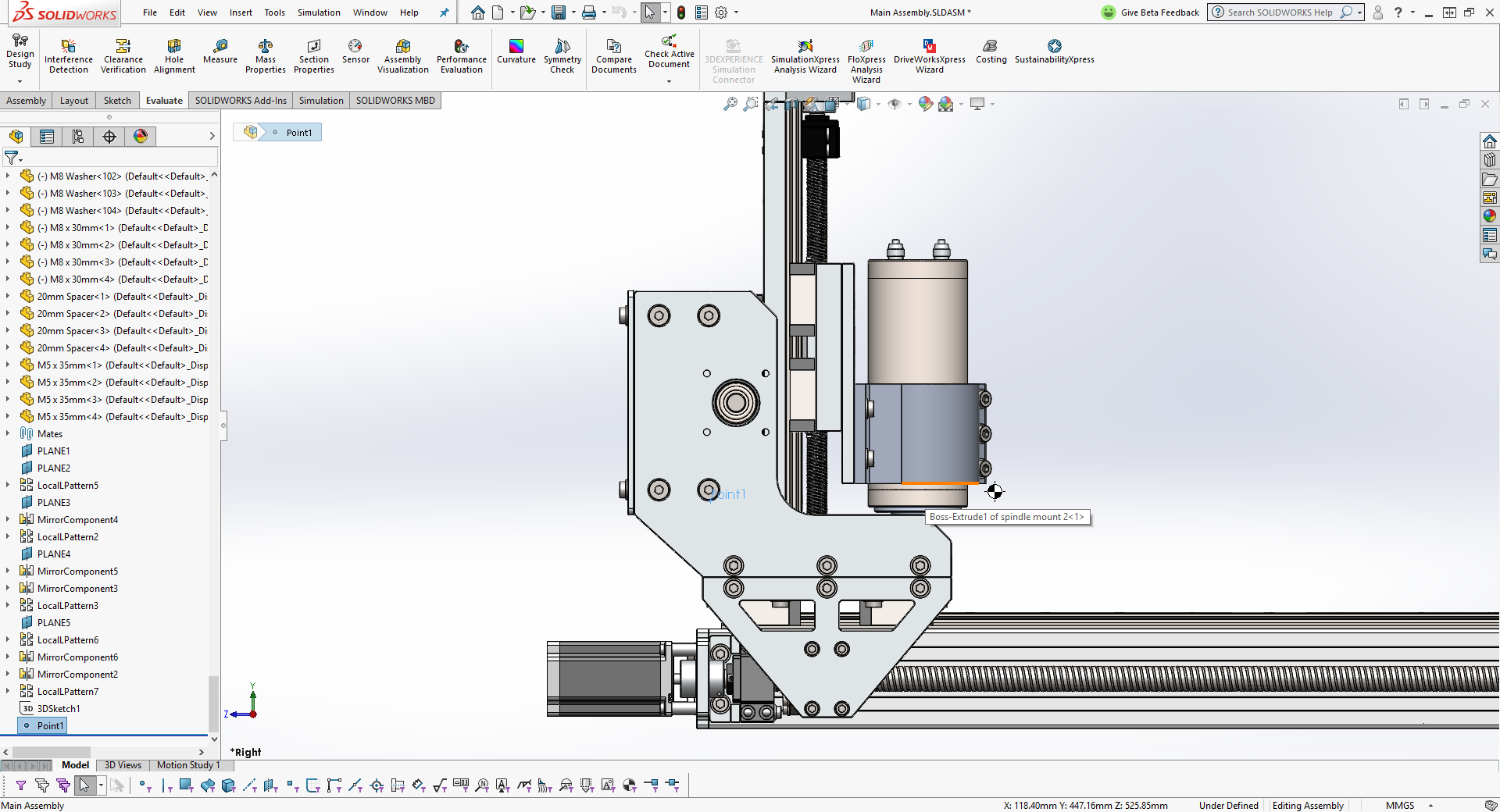Select PLANE3 in the feature tree
1500x812 pixels.
(53, 503)
